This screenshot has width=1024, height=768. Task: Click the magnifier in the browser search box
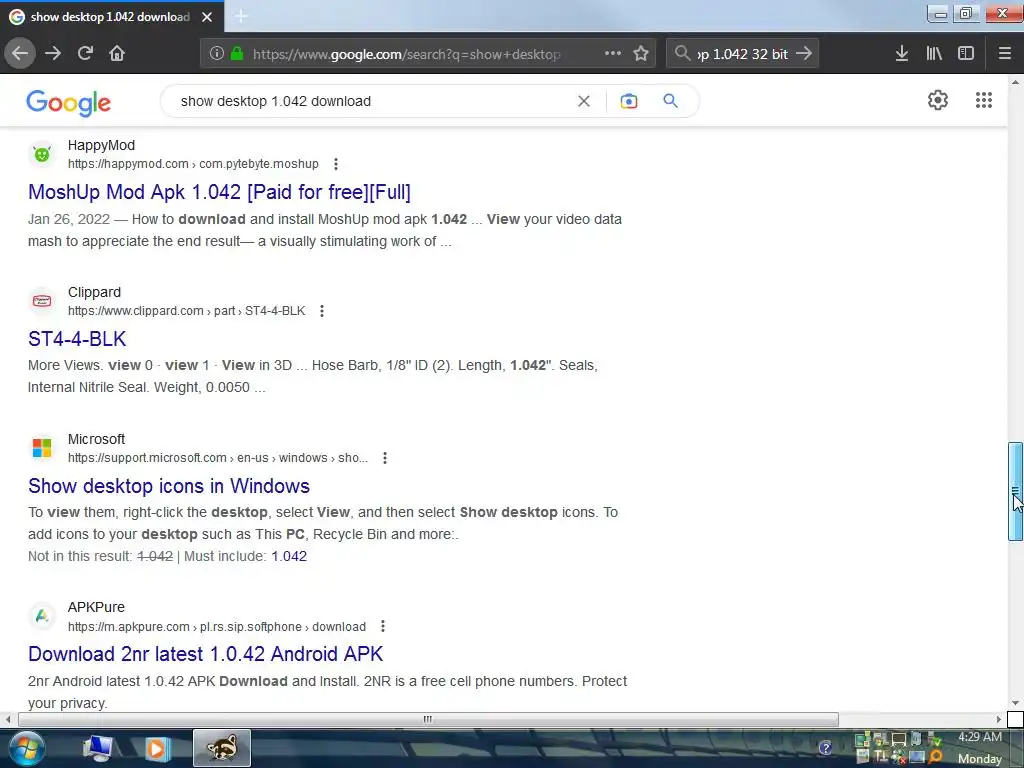pos(682,54)
